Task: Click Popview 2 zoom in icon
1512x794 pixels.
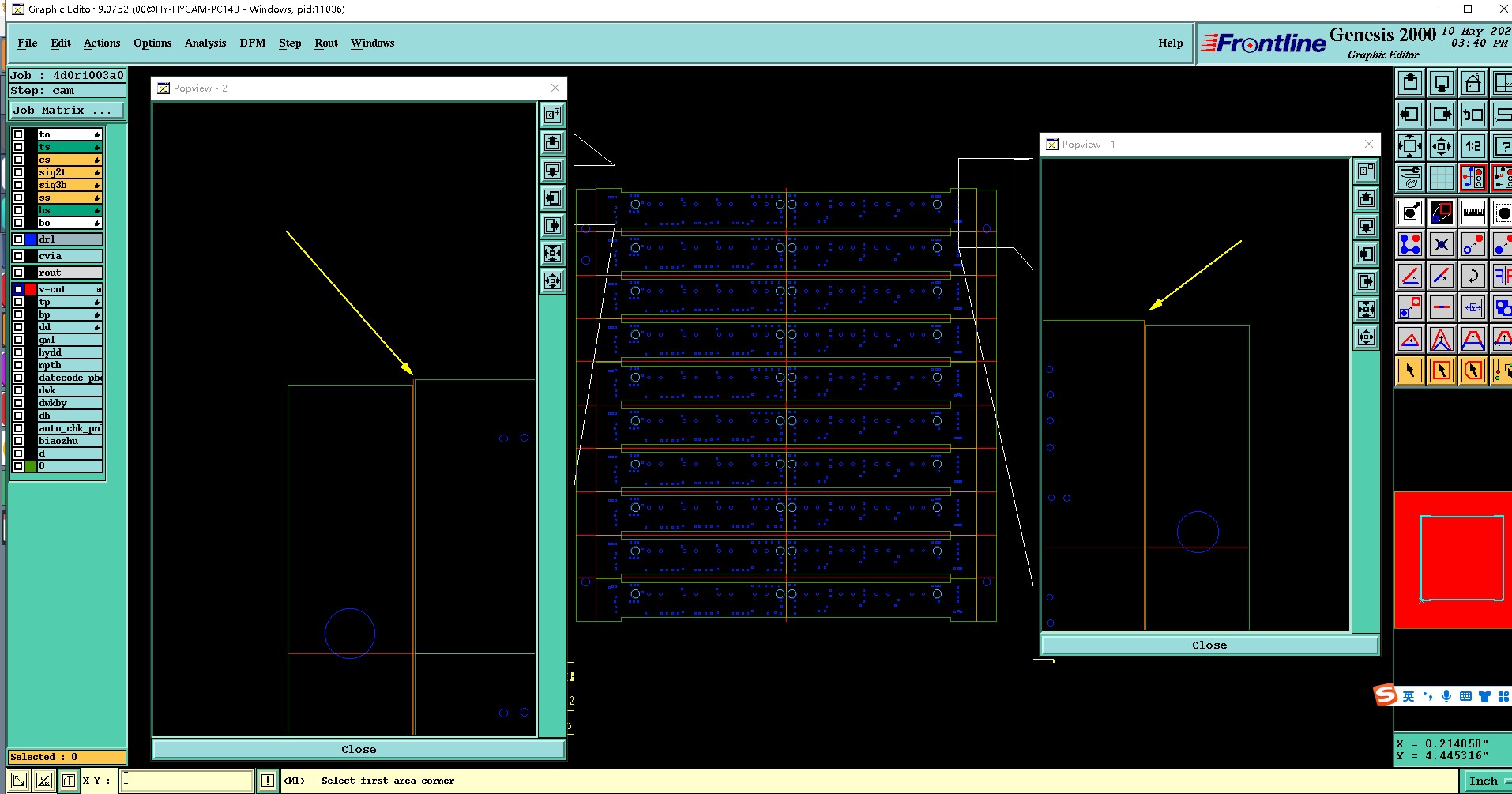Action: pos(553,254)
